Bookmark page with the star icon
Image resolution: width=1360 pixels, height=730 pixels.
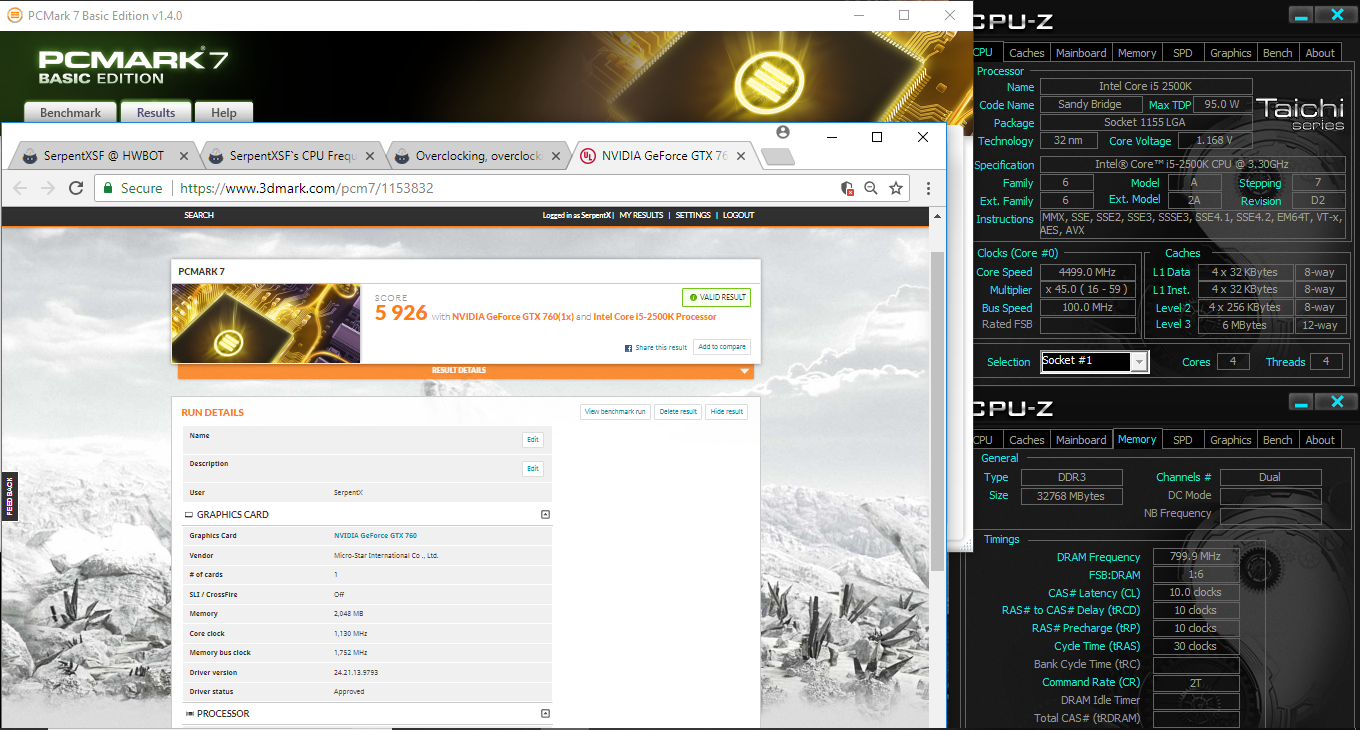(896, 188)
